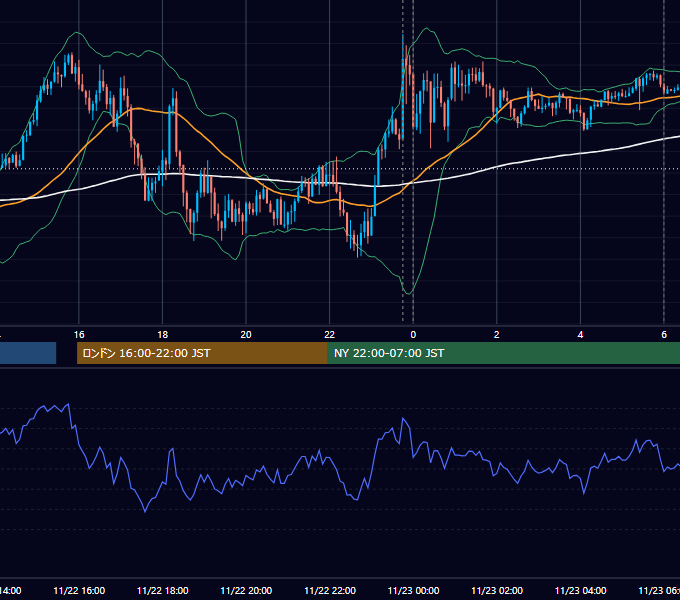Click the hour label 18 on upper axis
Screen dimensions: 680x600
[163, 335]
